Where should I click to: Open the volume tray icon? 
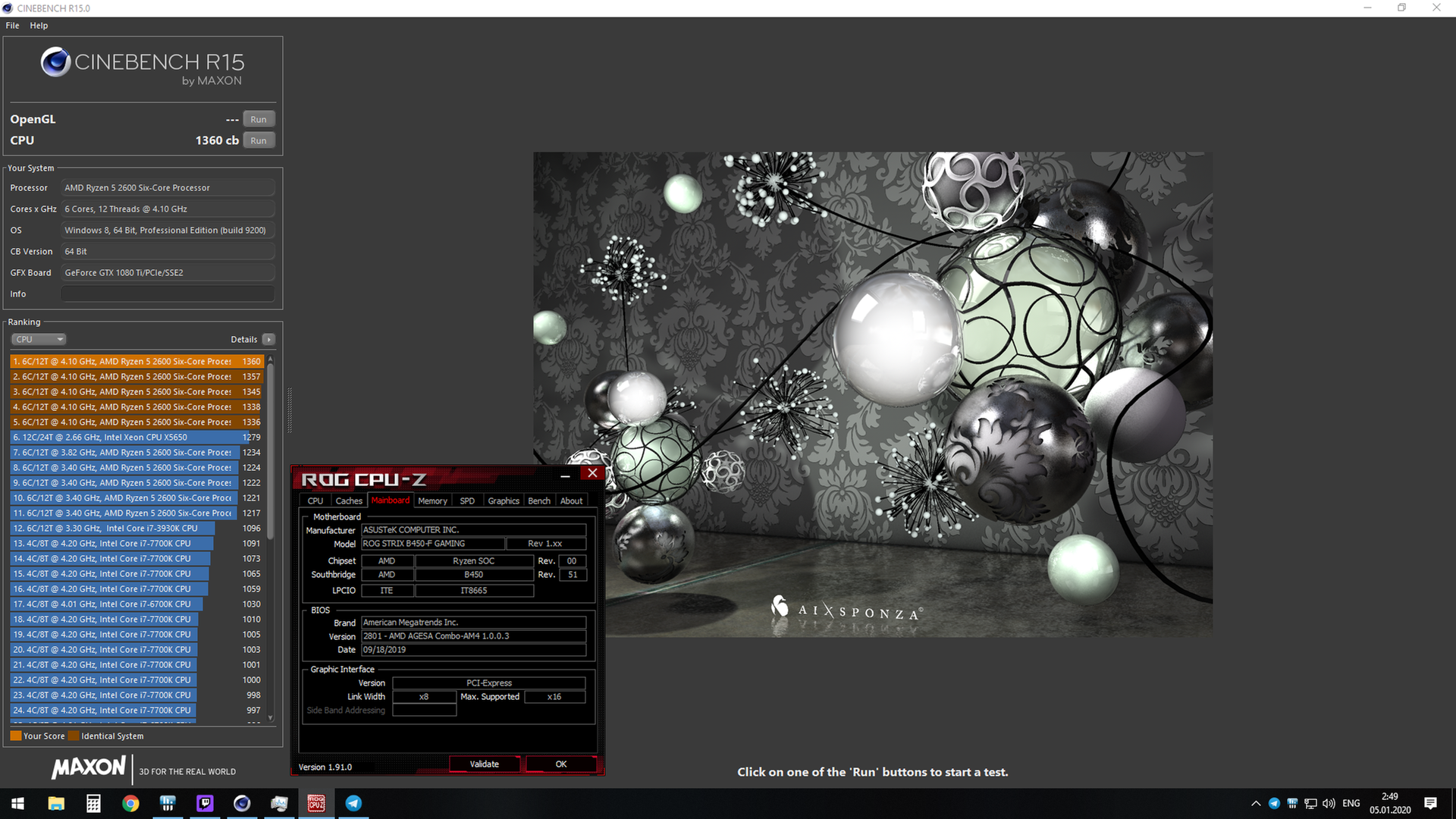click(1329, 803)
